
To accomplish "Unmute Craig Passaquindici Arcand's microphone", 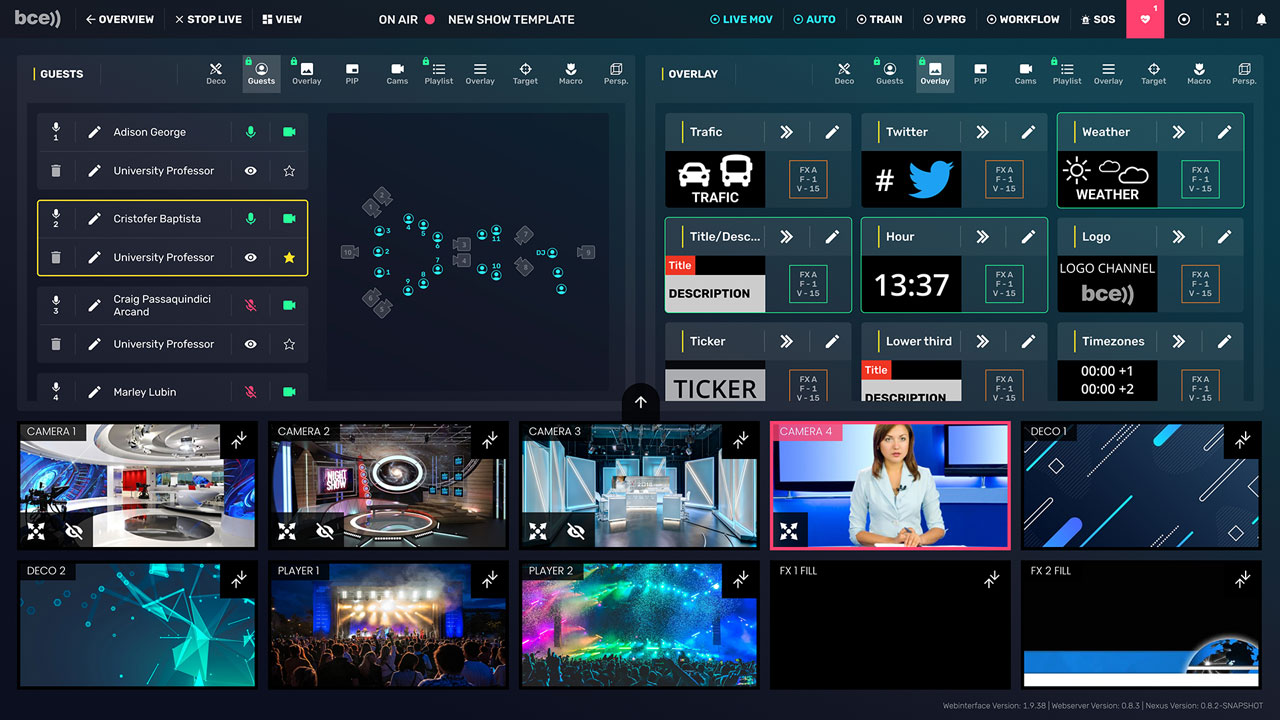I will click(x=251, y=305).
